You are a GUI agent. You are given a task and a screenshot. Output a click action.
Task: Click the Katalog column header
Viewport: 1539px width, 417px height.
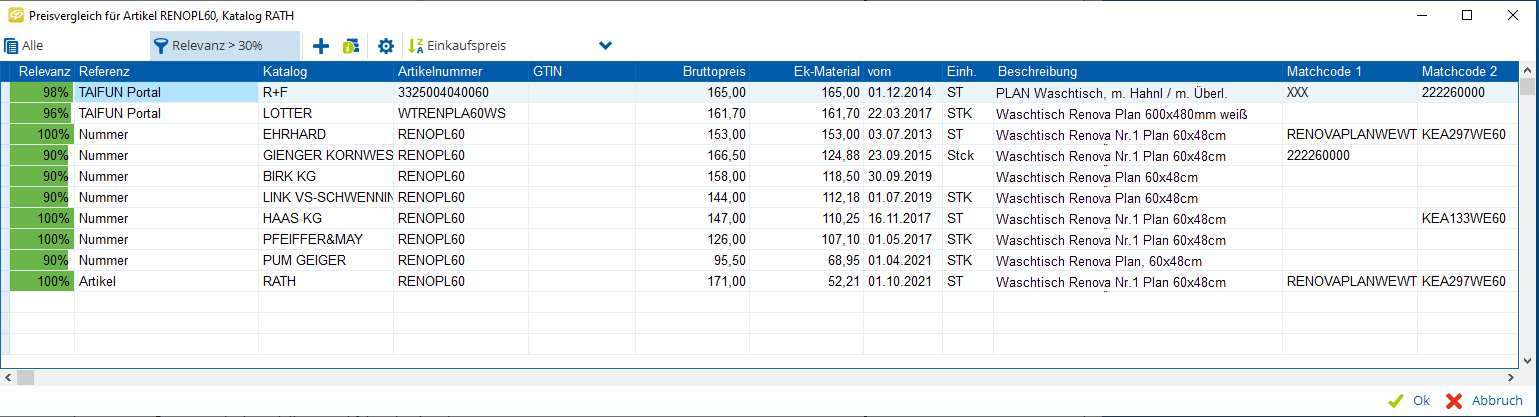coord(285,72)
